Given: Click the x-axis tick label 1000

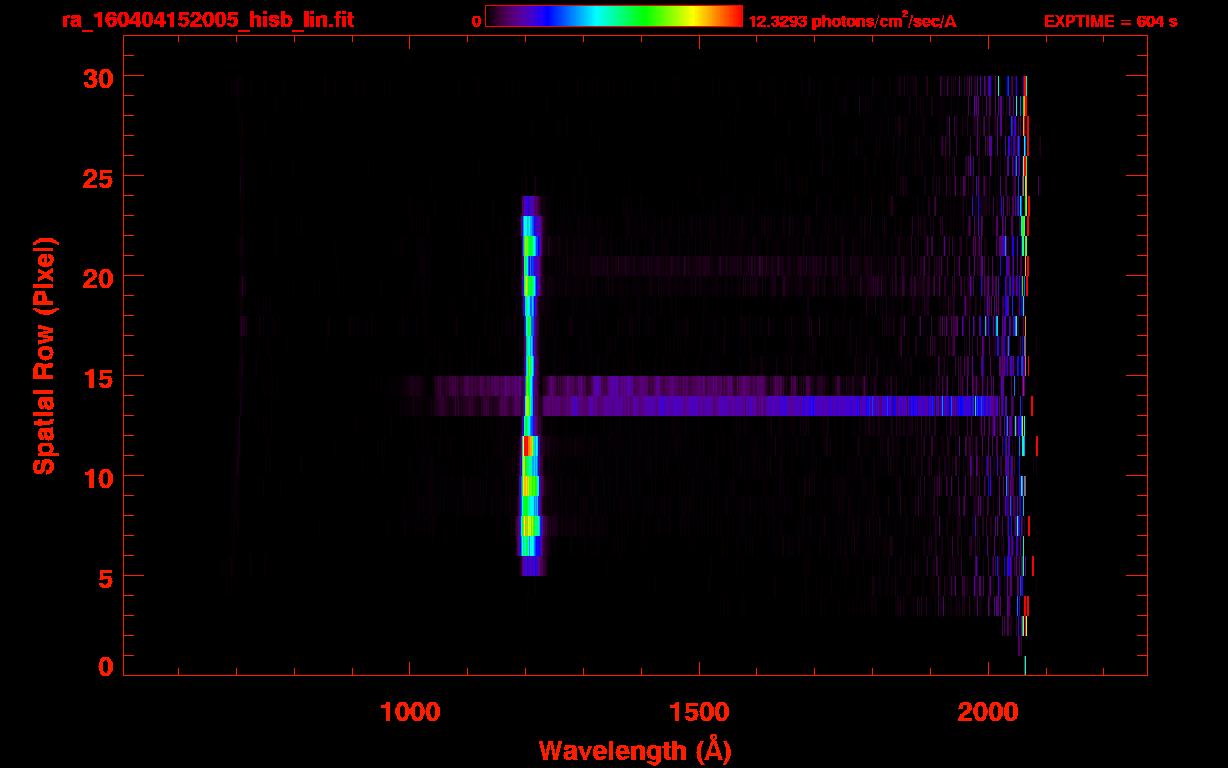Looking at the screenshot, I should pyautogui.click(x=410, y=711).
